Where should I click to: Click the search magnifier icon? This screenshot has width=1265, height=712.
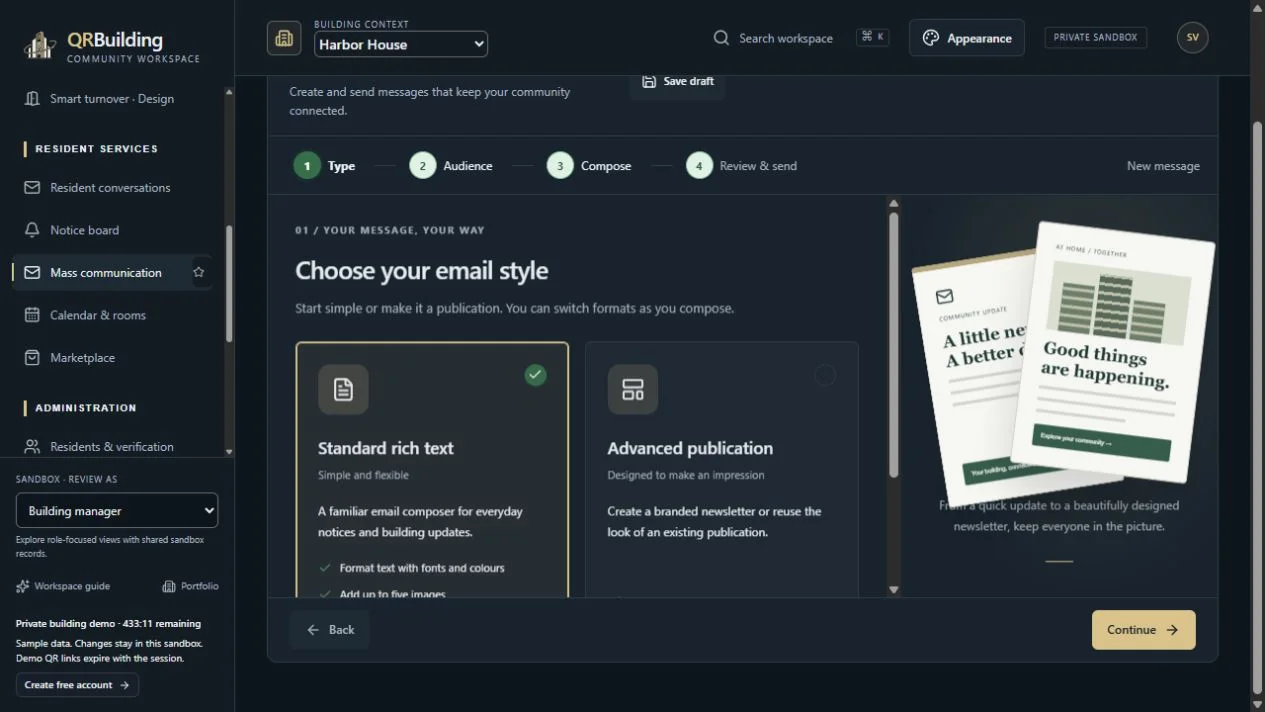(x=721, y=38)
